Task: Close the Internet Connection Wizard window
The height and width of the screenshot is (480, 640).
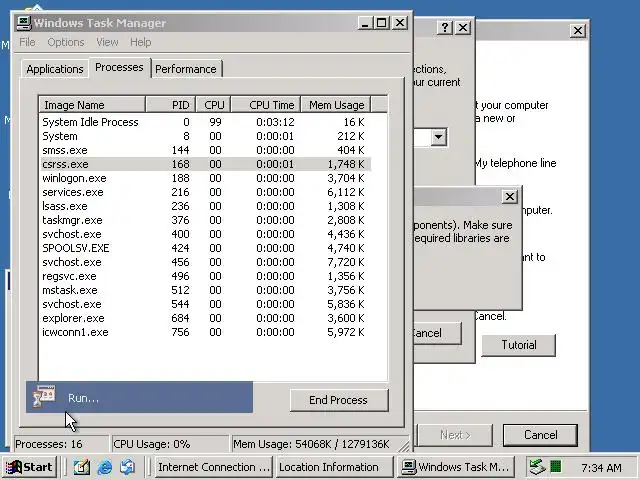Action: [578, 31]
